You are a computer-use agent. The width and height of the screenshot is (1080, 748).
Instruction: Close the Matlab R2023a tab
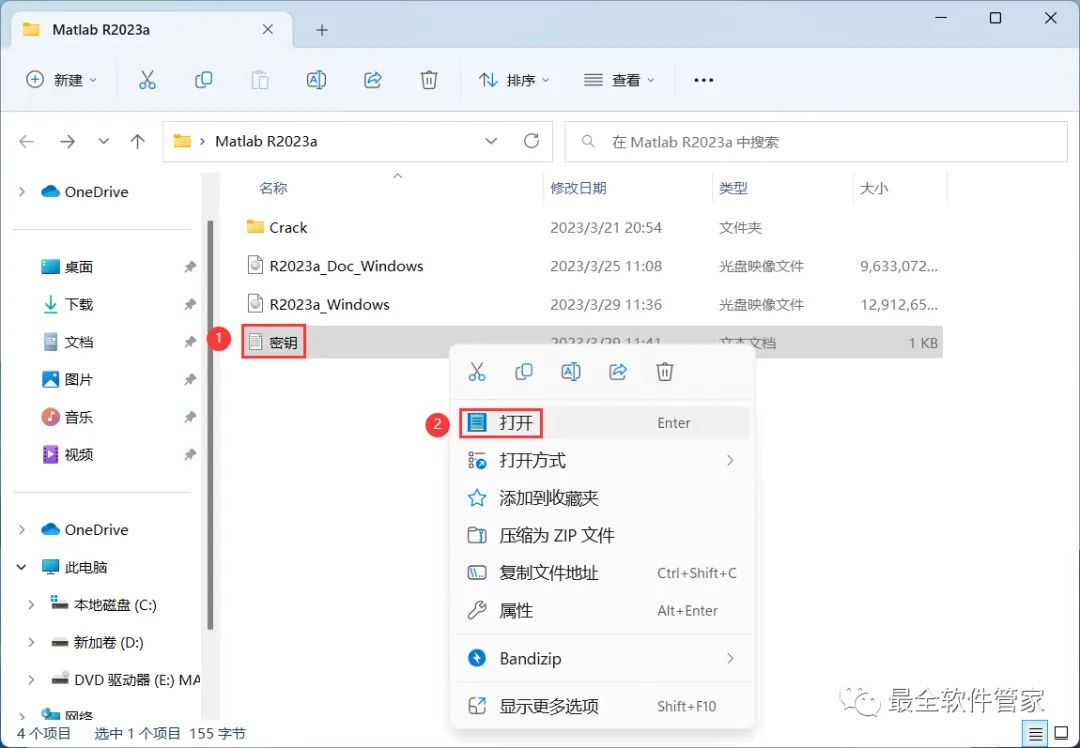(x=268, y=30)
